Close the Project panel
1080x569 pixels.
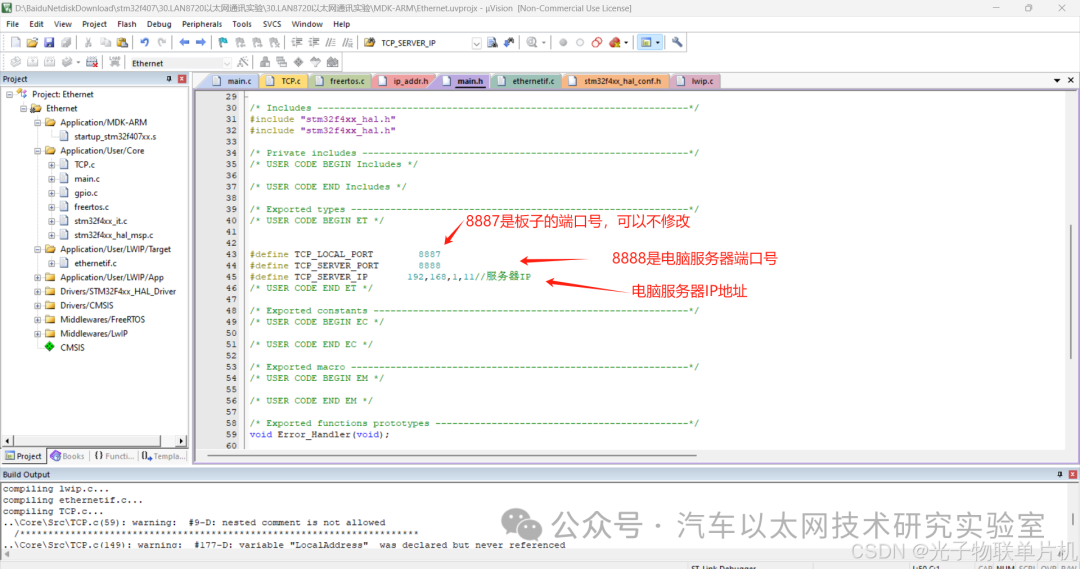182,79
